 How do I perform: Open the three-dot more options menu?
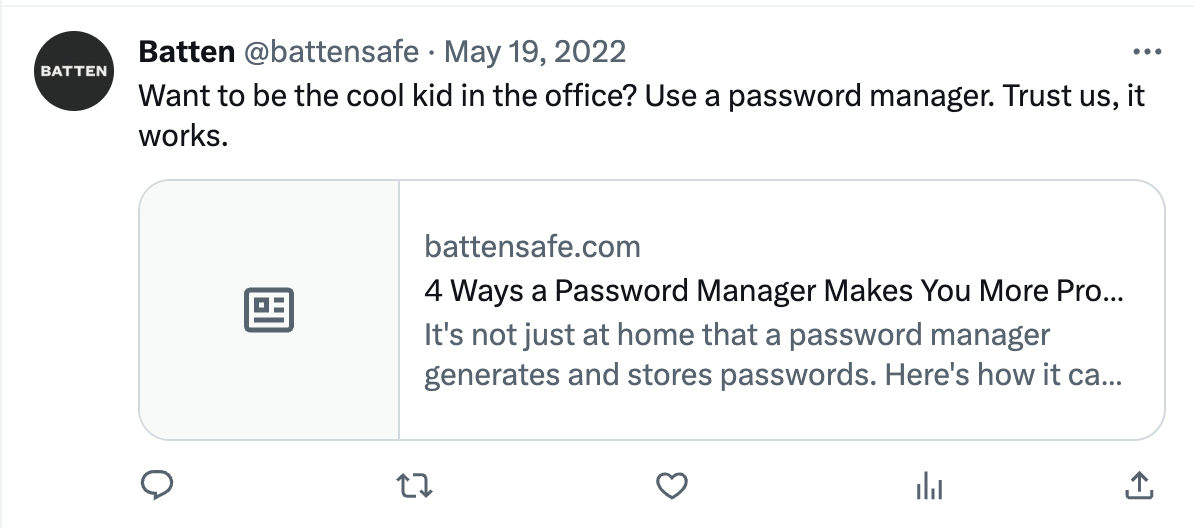point(1147,52)
